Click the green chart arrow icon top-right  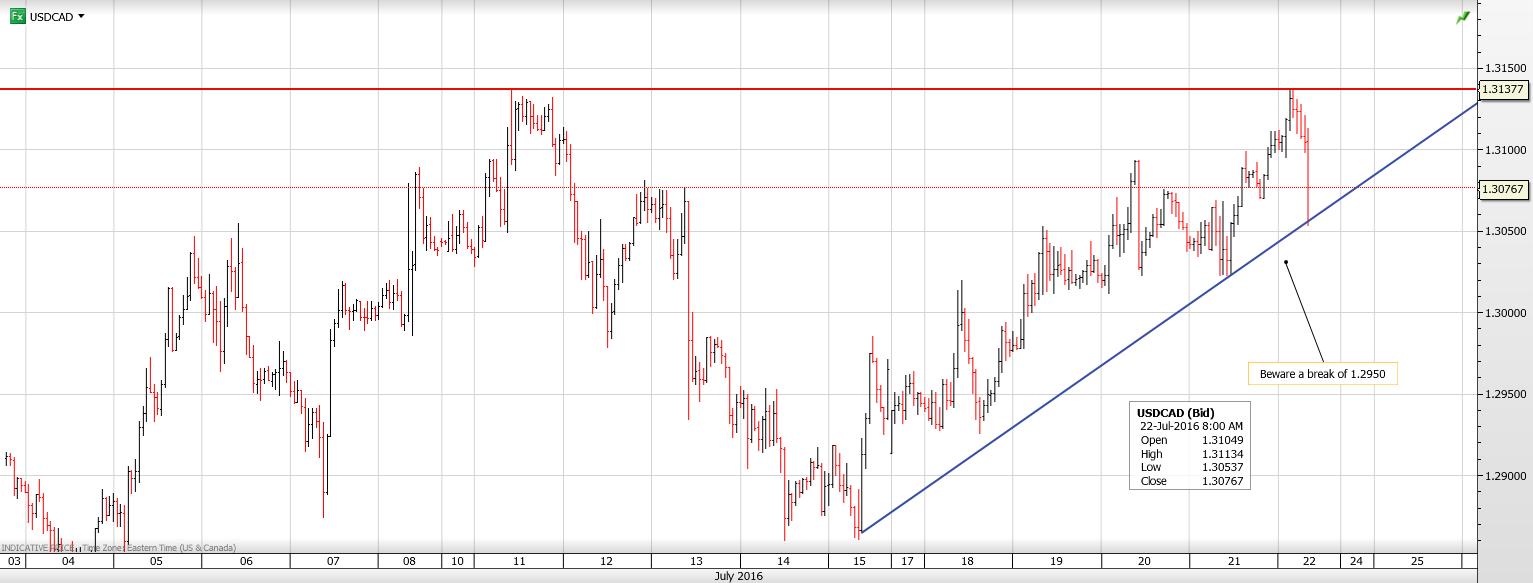click(1463, 17)
